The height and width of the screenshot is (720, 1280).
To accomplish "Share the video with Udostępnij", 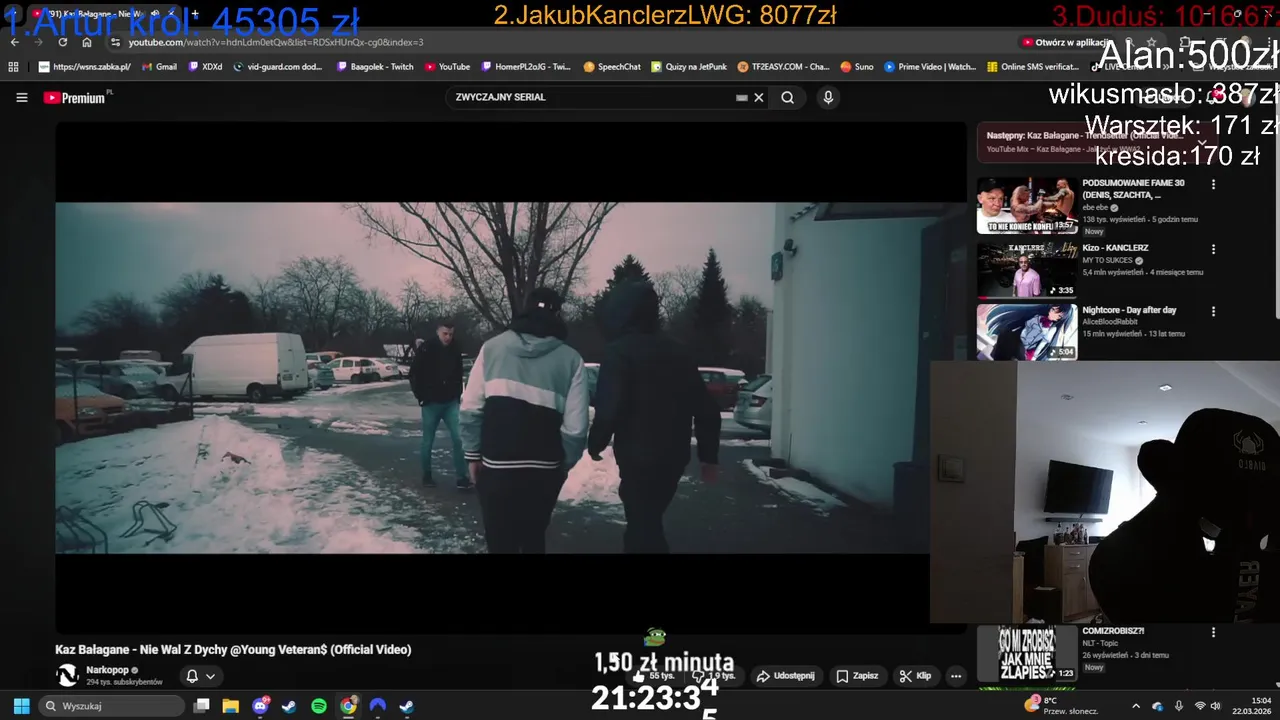I will click(x=785, y=676).
